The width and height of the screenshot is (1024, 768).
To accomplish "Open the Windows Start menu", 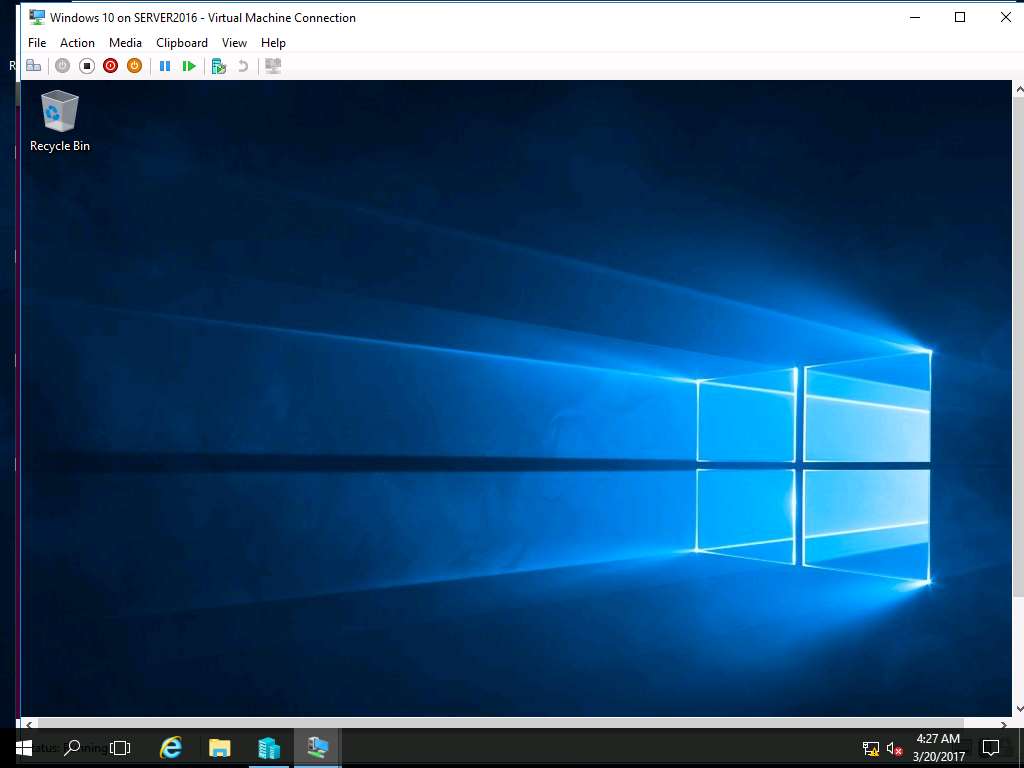I will tap(24, 748).
